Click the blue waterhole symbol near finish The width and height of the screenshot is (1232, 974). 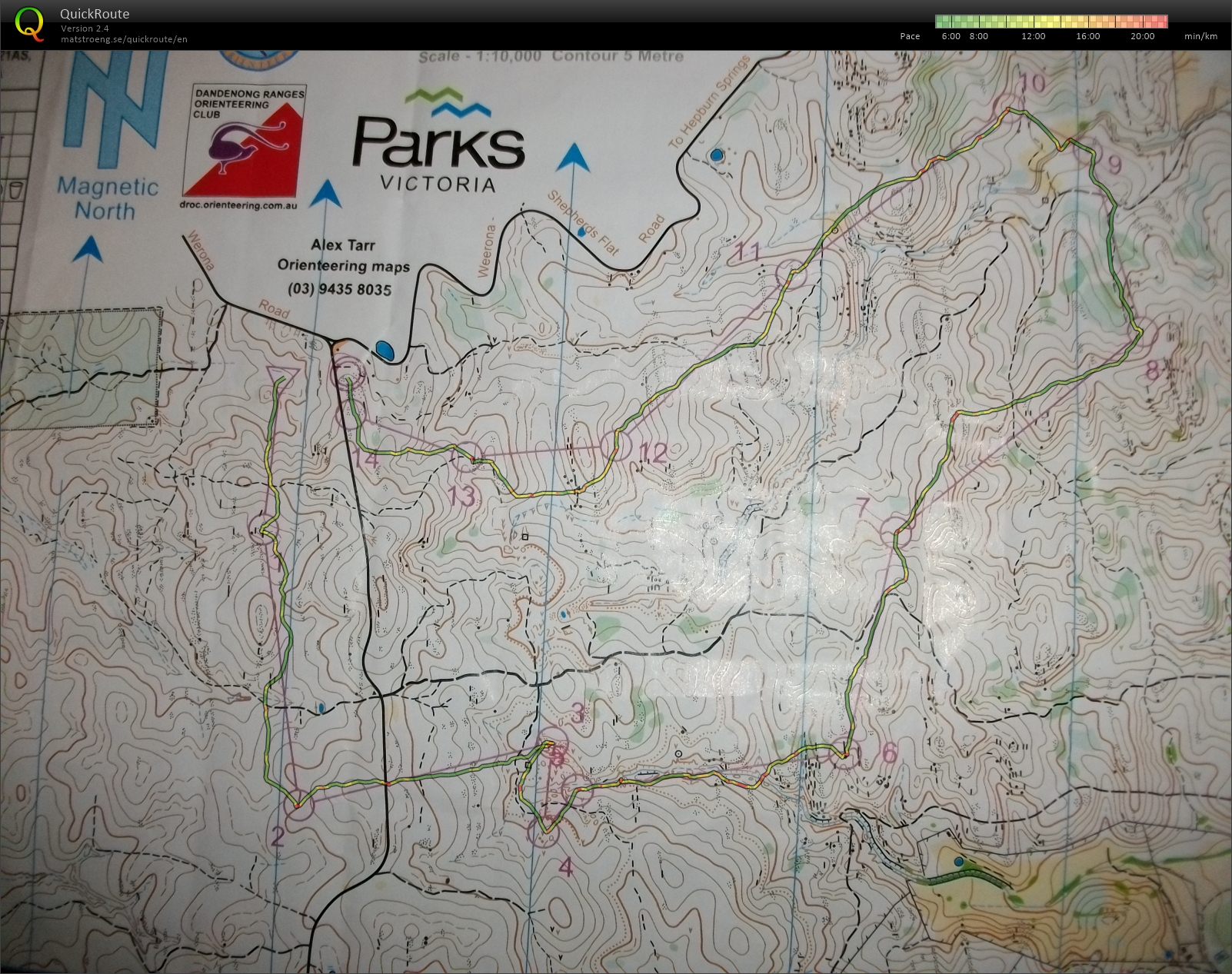(384, 351)
